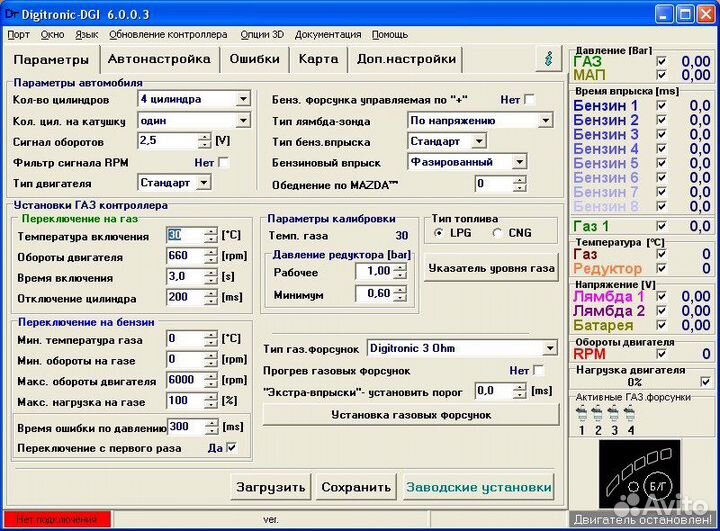The height and width of the screenshot is (531, 720).
Task: Open the Окно menu
Action: point(52,34)
